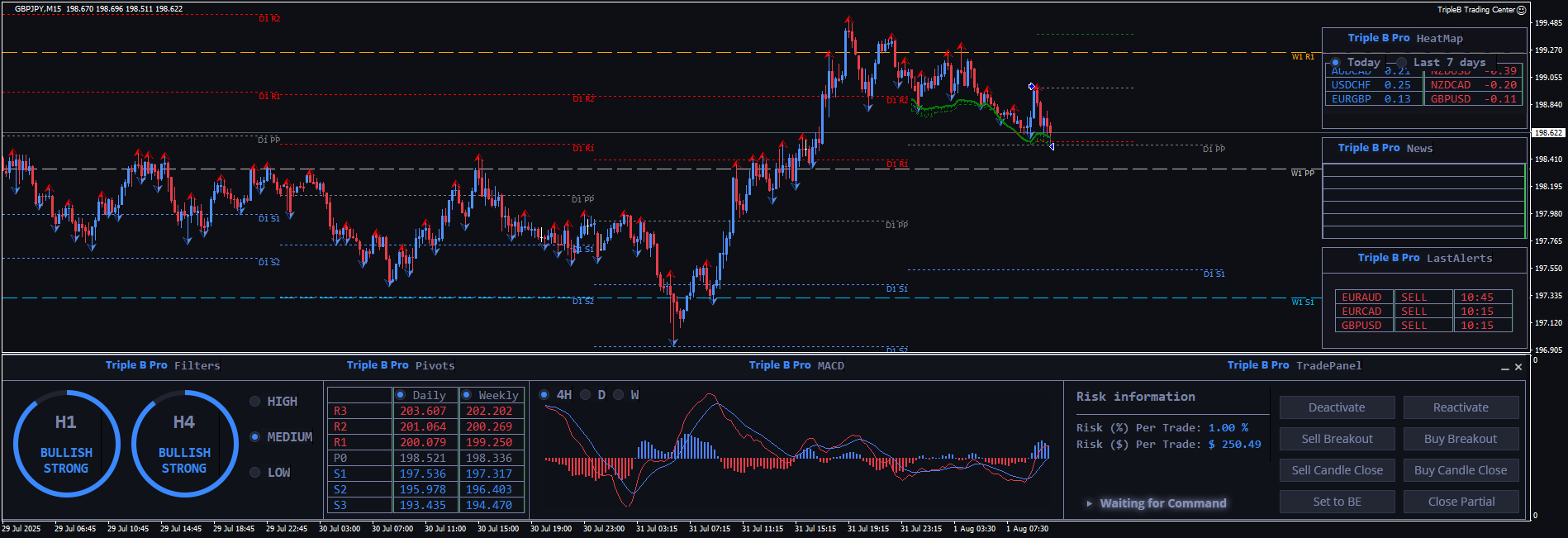Click the H4 Bullish Strong gauge
This screenshot has width=1568, height=538.
(x=184, y=444)
